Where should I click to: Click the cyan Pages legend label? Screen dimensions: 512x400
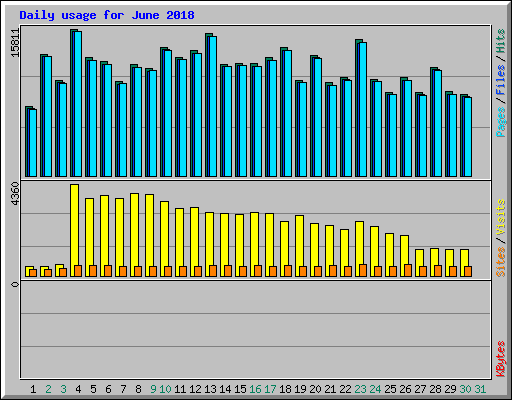(501, 122)
